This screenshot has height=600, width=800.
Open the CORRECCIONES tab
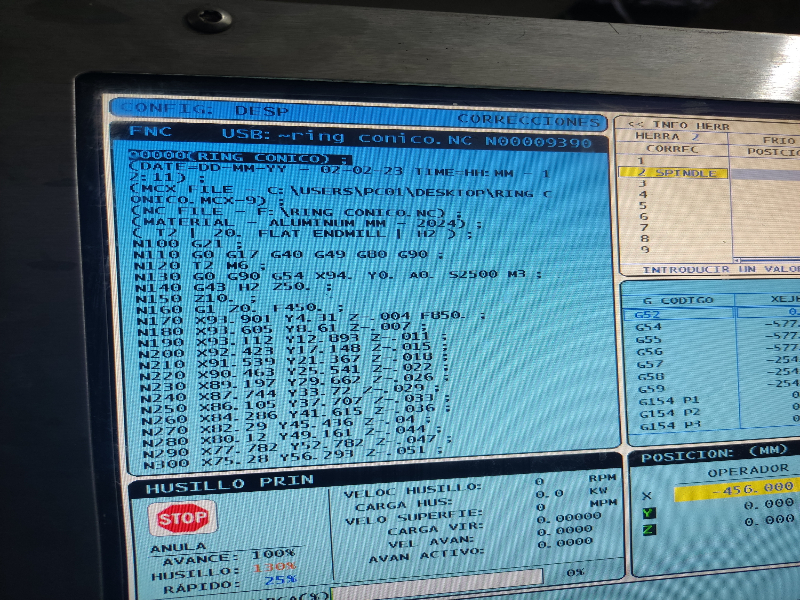pos(528,120)
